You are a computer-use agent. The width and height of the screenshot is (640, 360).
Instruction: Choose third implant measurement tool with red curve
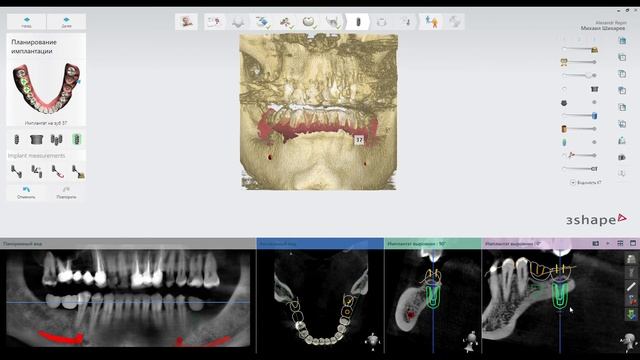pyautogui.click(x=58, y=172)
